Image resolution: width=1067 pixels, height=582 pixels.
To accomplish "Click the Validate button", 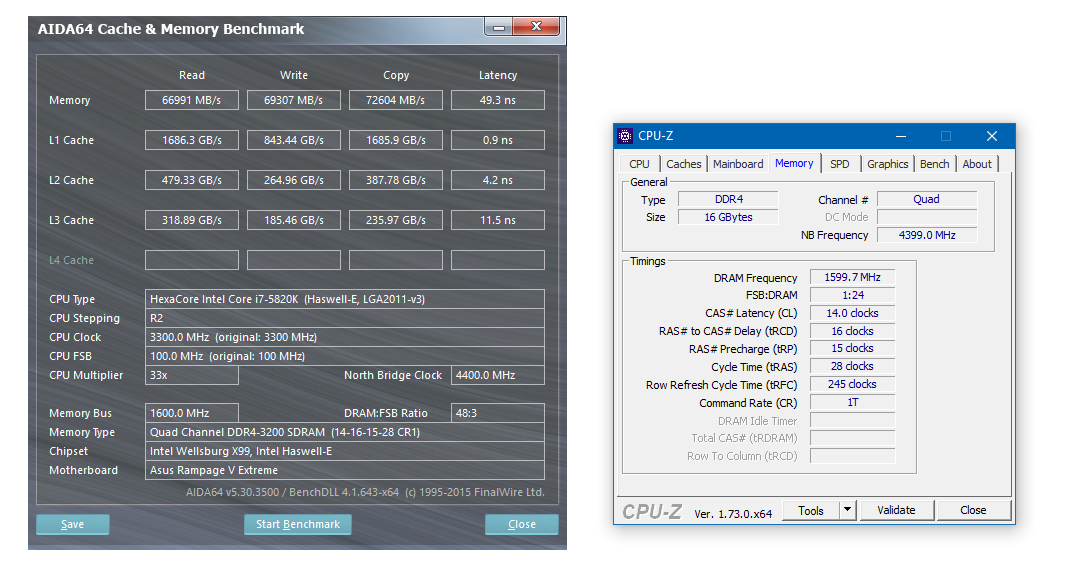I will click(x=896, y=510).
